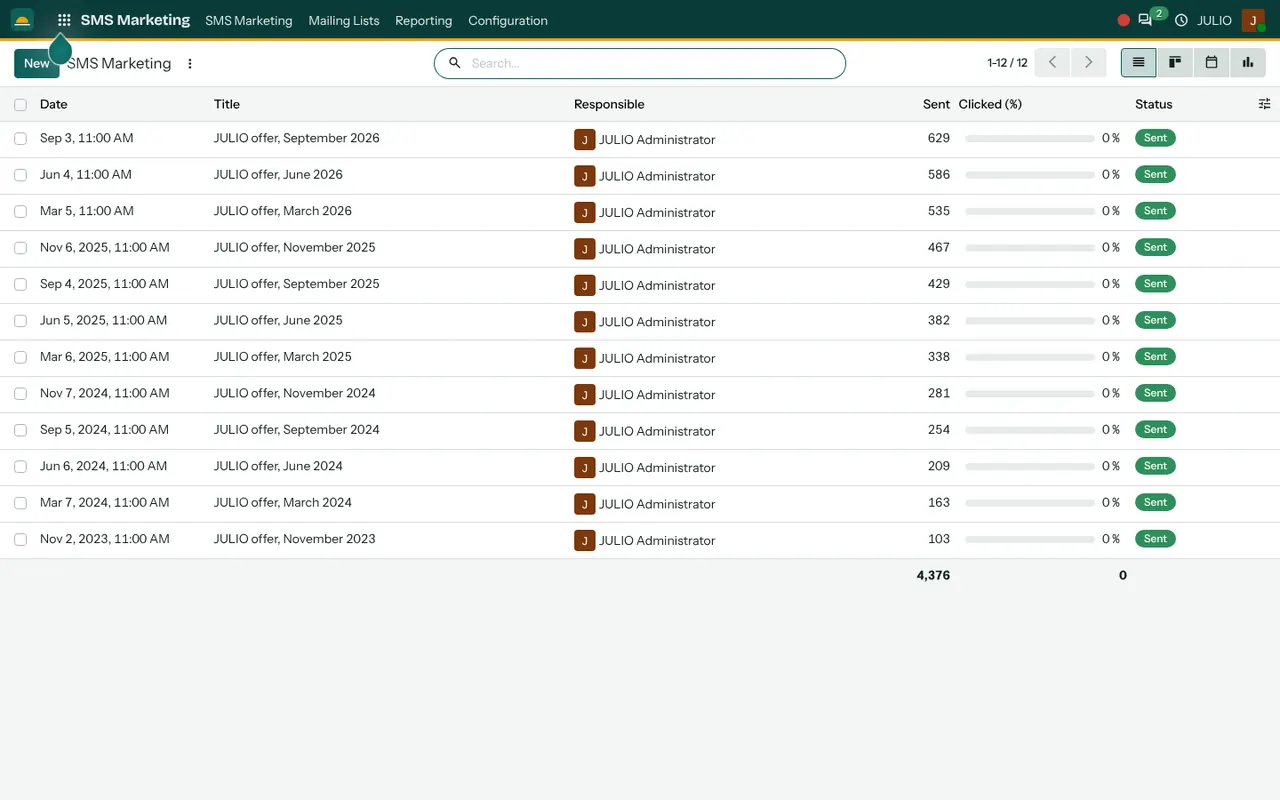Create a New SMS mailing

click(37, 63)
